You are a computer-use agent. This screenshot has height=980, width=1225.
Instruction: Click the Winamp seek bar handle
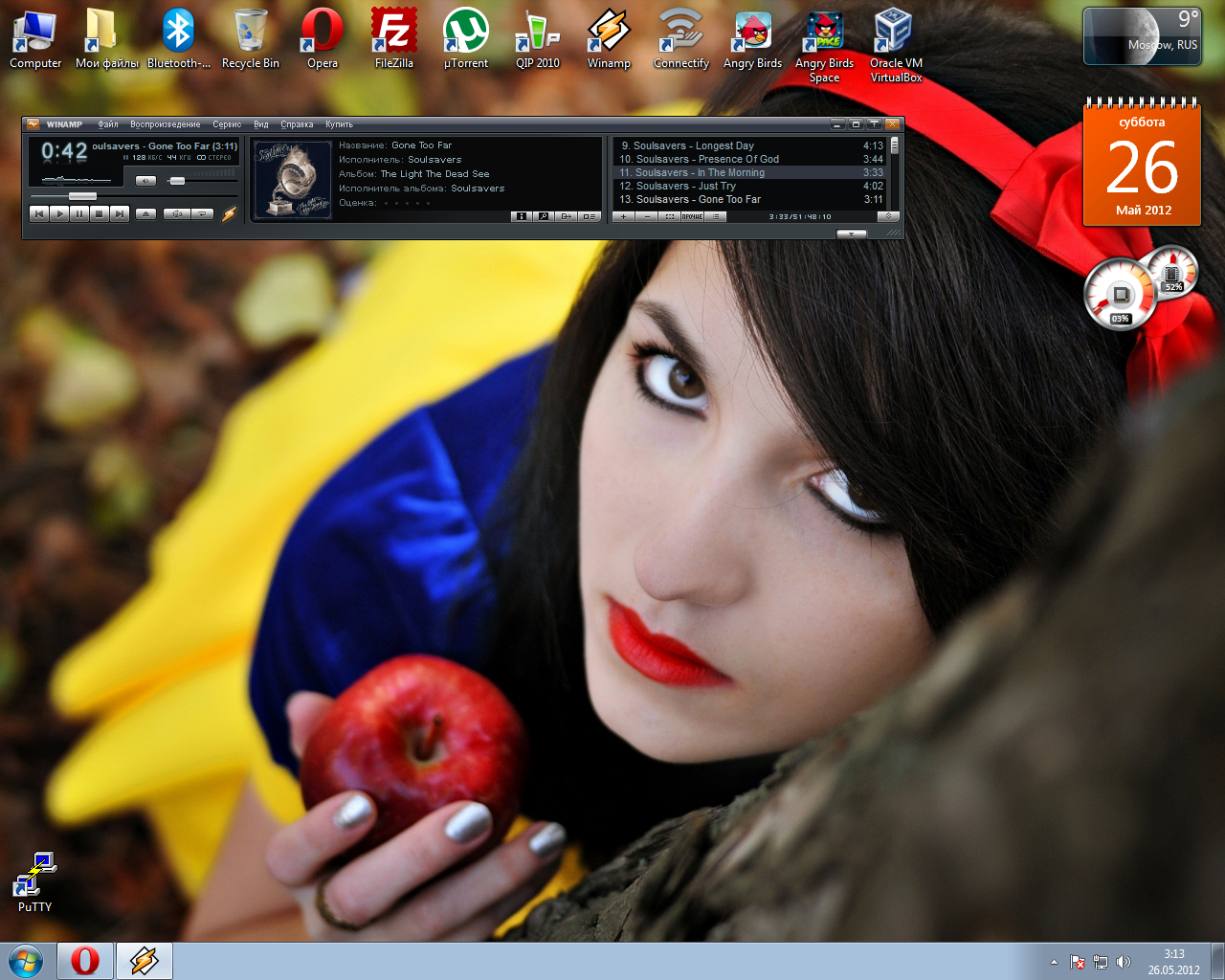tap(82, 196)
